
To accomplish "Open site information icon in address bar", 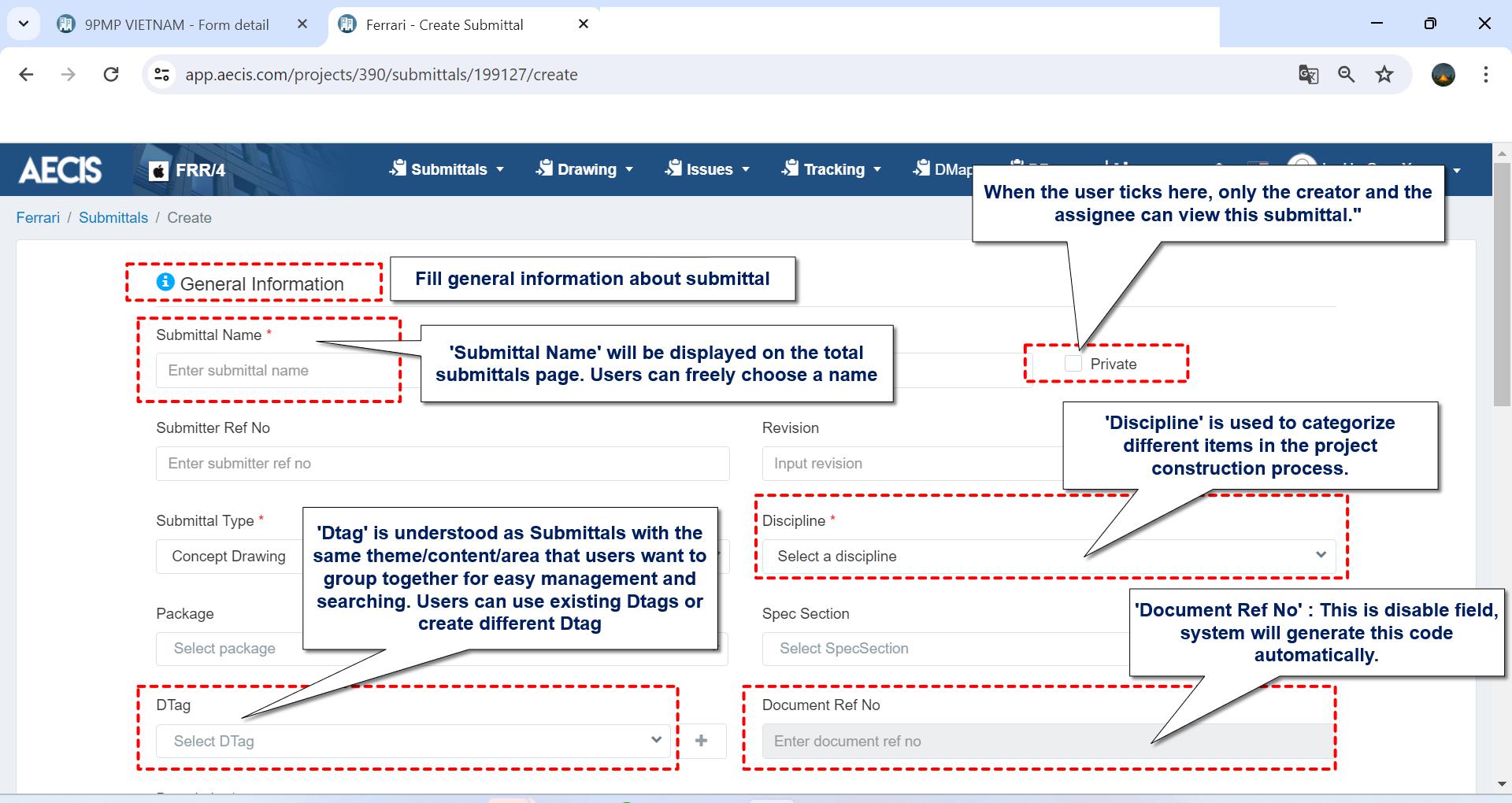I will (x=161, y=75).
